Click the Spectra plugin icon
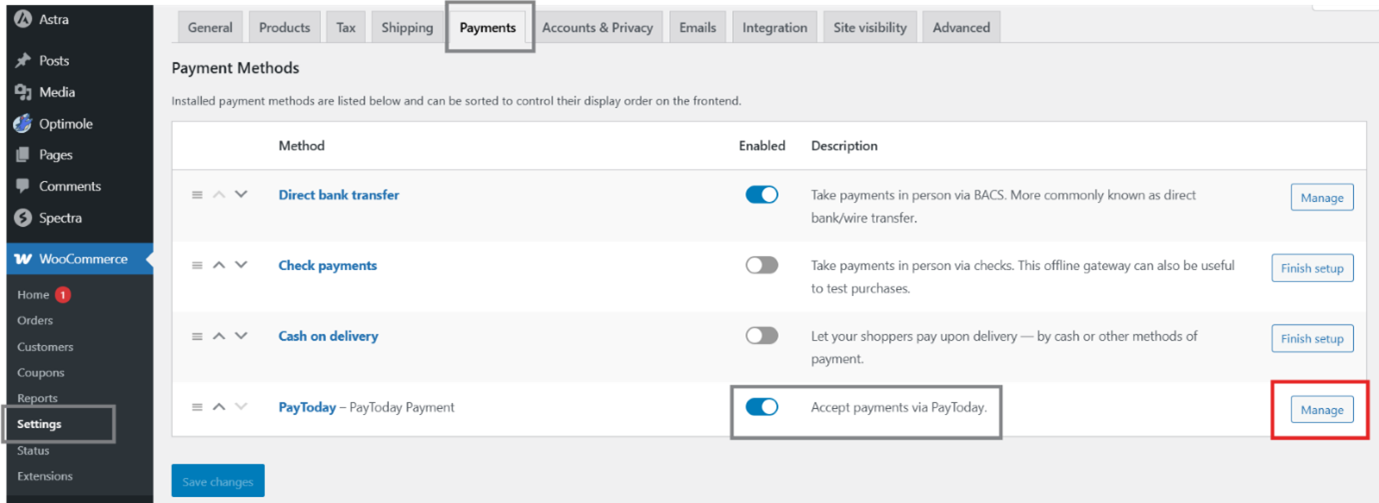The width and height of the screenshot is (1379, 503). click(x=23, y=218)
